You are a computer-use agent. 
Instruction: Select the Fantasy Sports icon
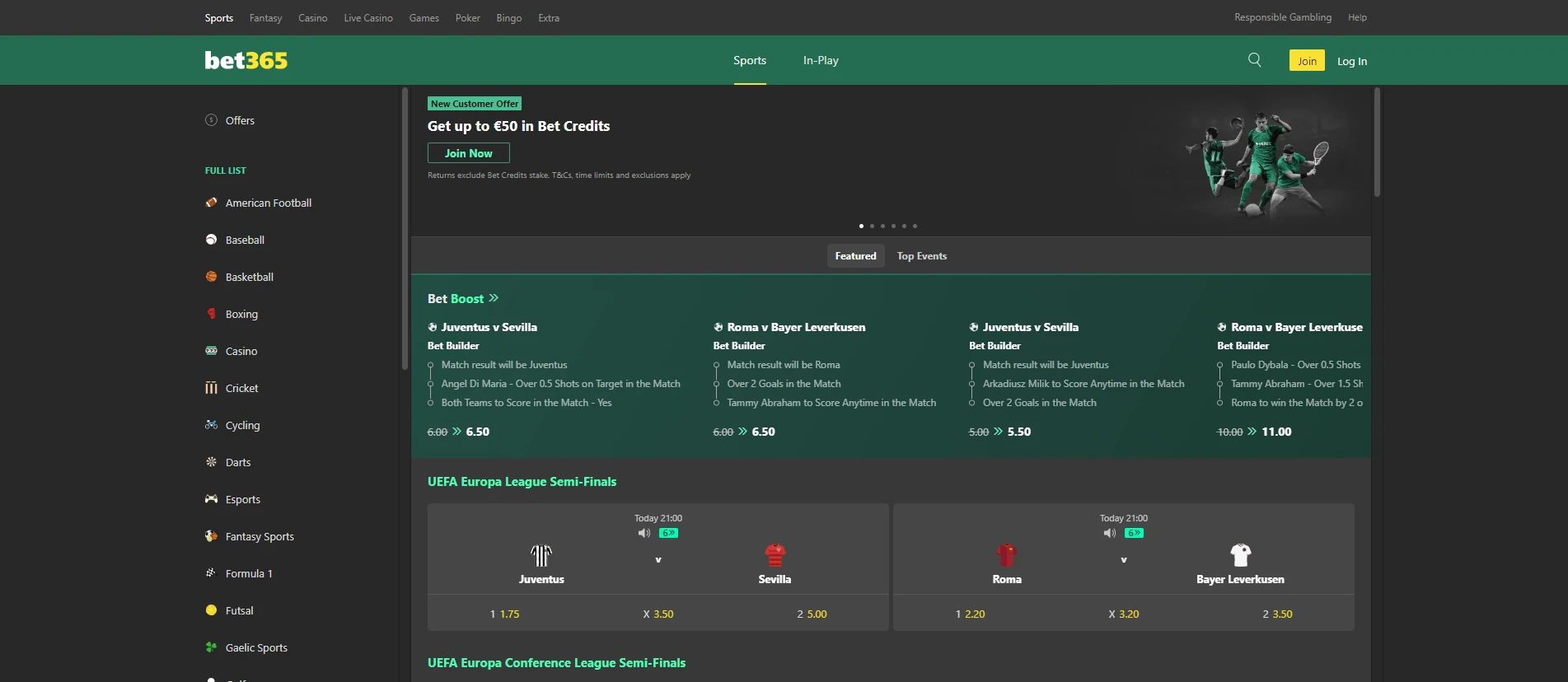pyautogui.click(x=211, y=536)
